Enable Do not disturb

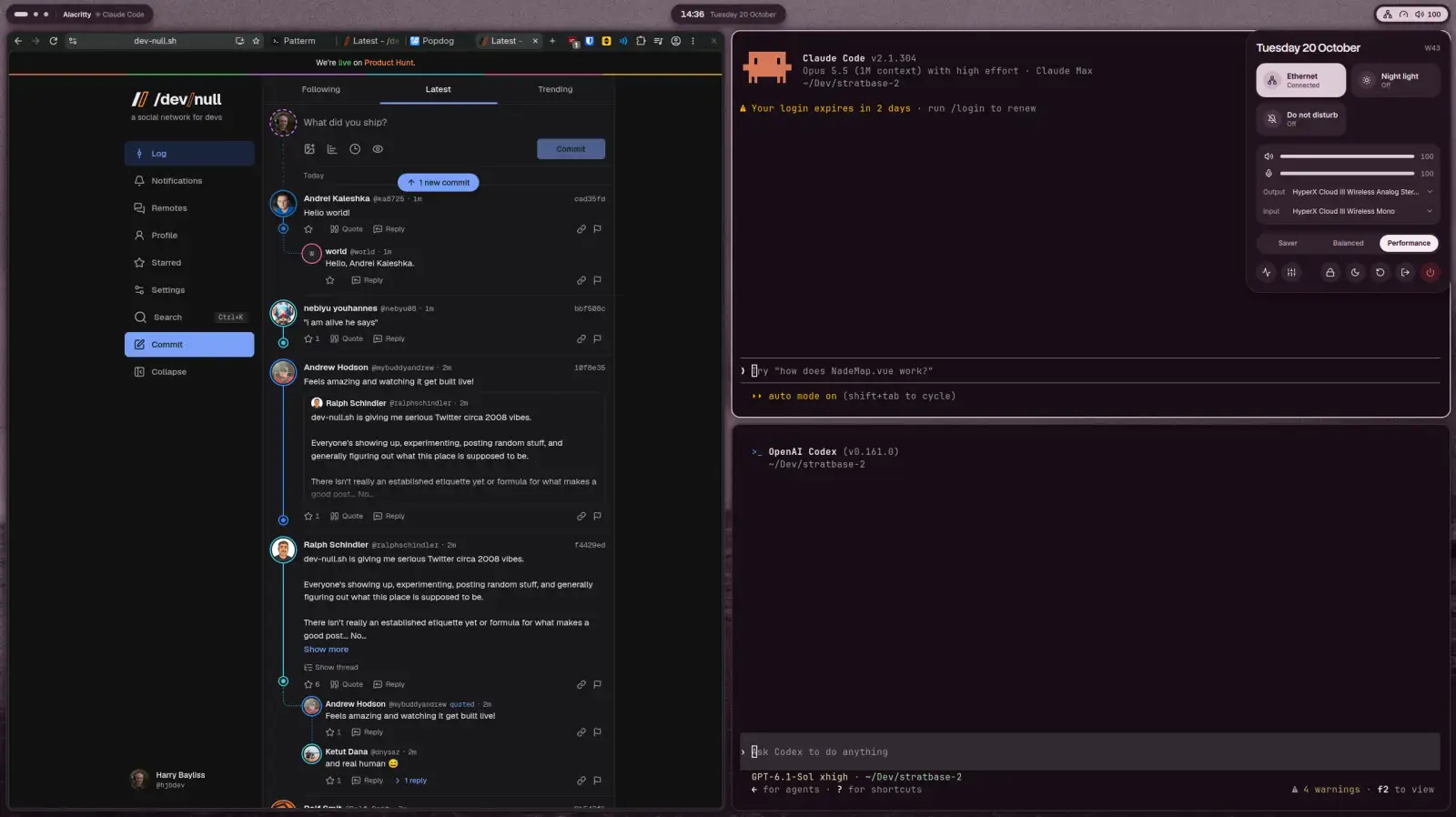tap(1300, 118)
